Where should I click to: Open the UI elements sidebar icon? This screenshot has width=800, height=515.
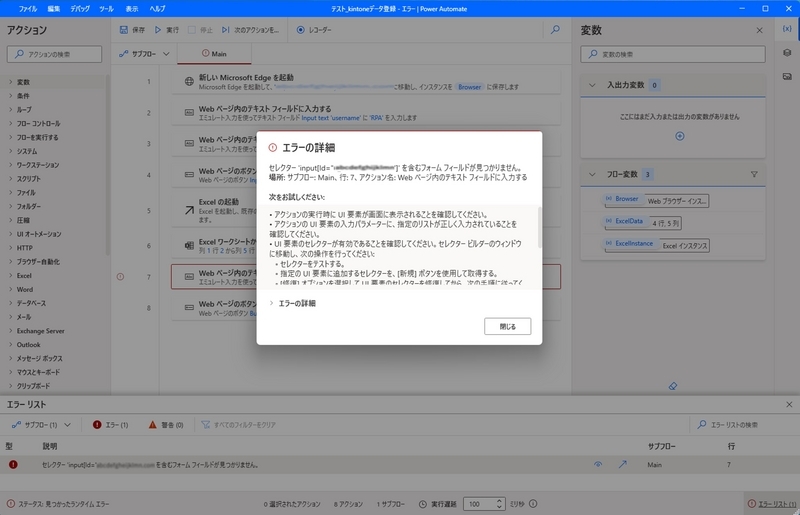(x=787, y=53)
